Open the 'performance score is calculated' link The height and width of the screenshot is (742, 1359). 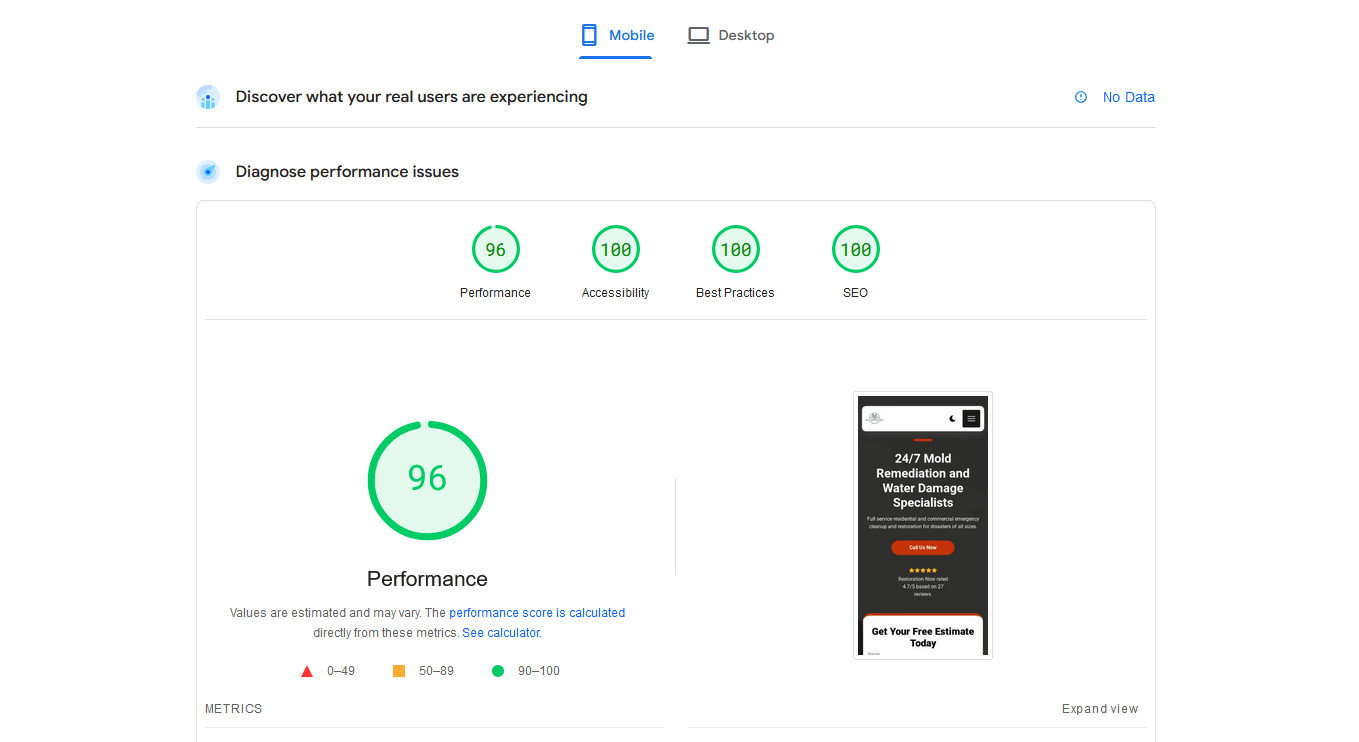[537, 613]
